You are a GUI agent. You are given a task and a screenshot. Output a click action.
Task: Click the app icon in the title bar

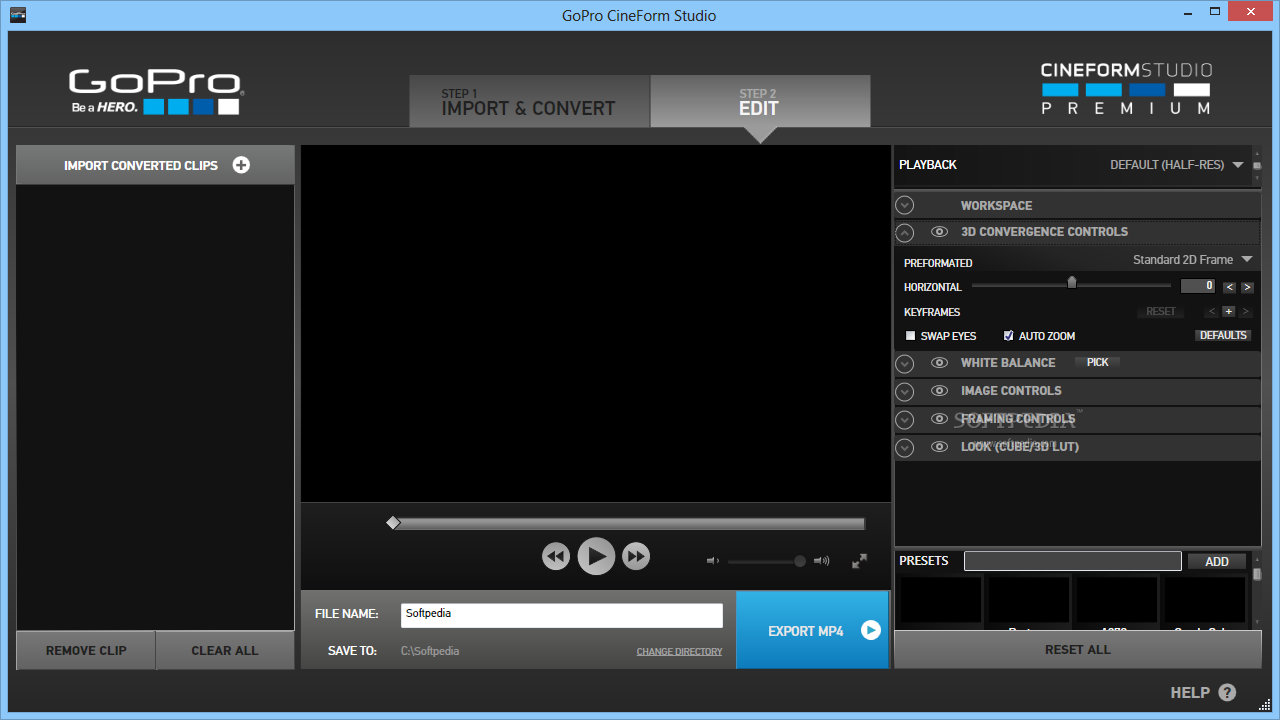pyautogui.click(x=18, y=15)
